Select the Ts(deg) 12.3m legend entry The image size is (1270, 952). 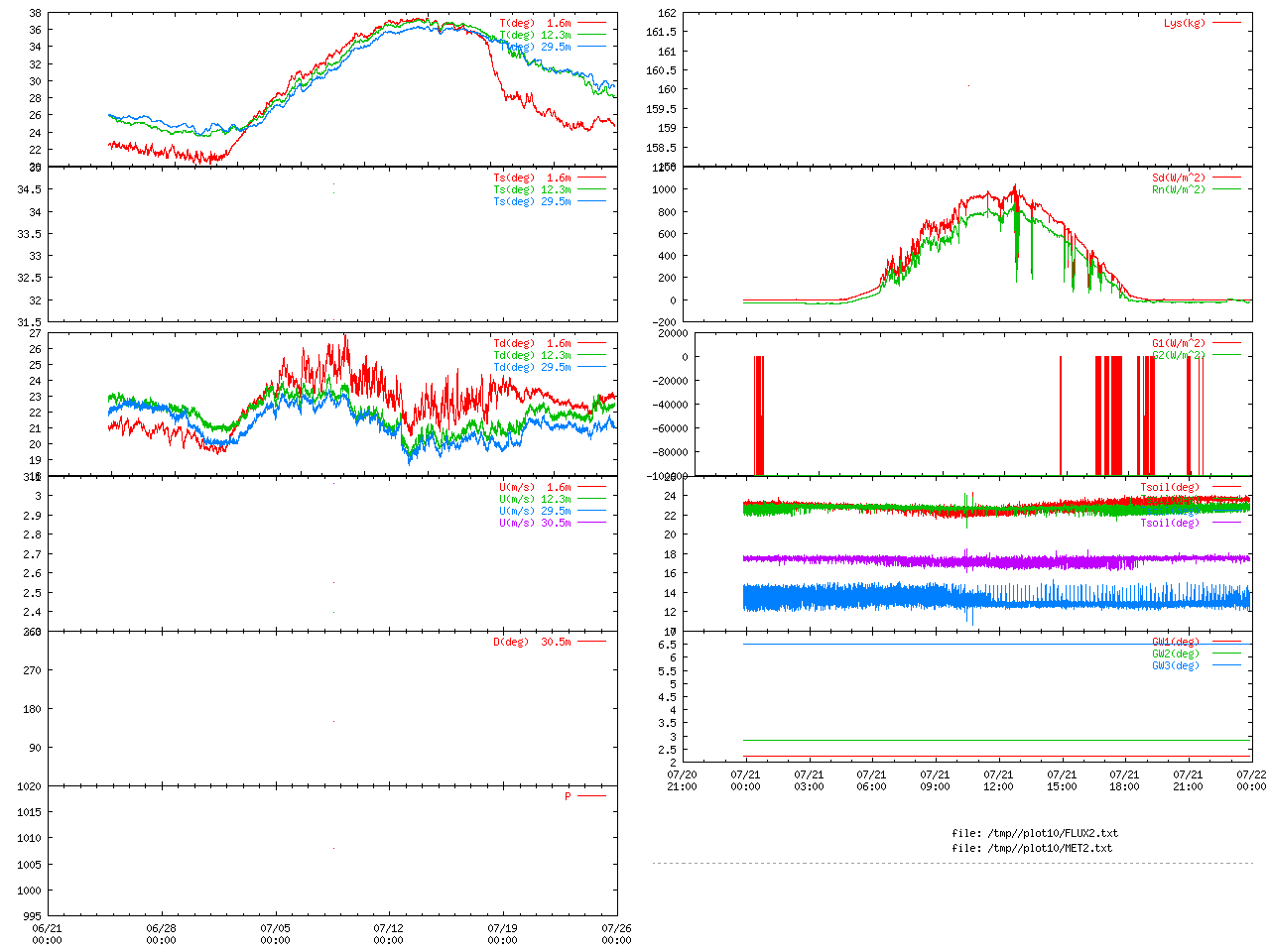pyautogui.click(x=532, y=189)
